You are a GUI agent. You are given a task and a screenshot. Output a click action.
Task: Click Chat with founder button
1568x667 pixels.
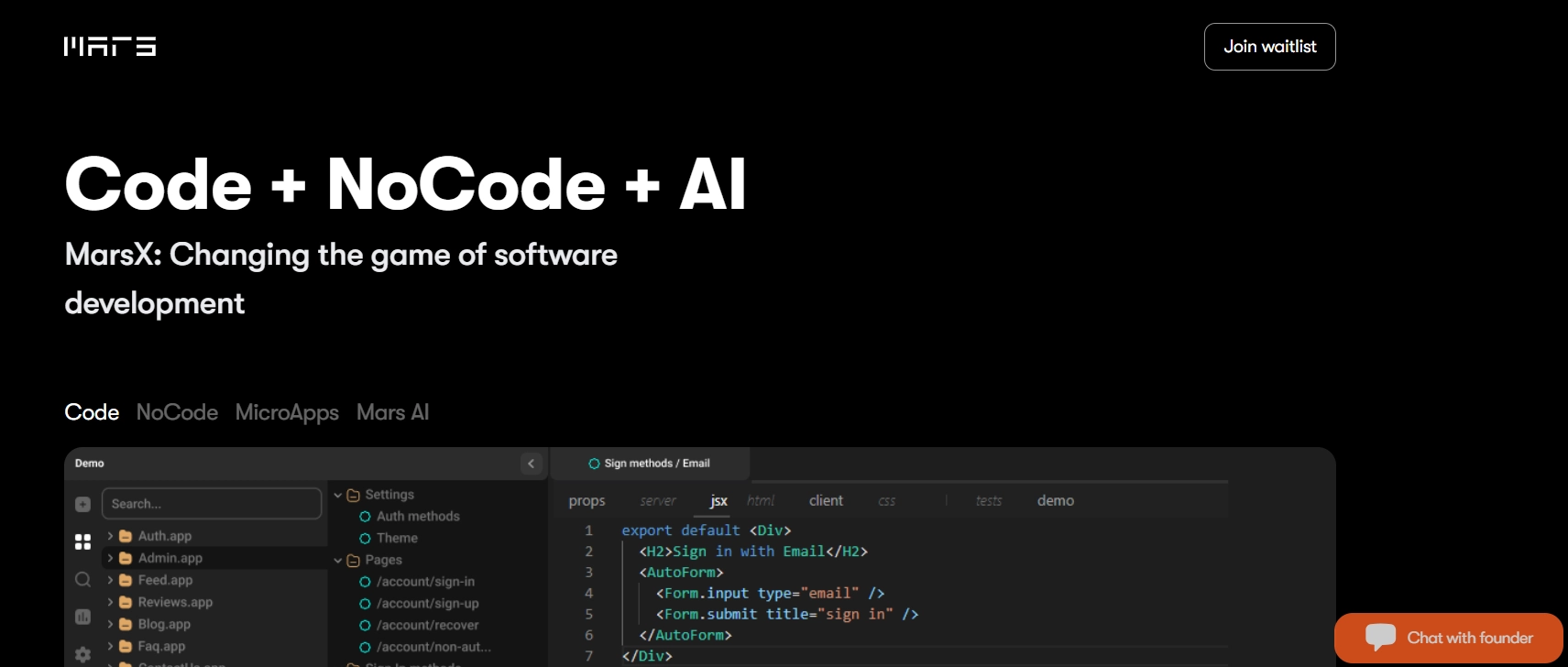pyautogui.click(x=1449, y=638)
